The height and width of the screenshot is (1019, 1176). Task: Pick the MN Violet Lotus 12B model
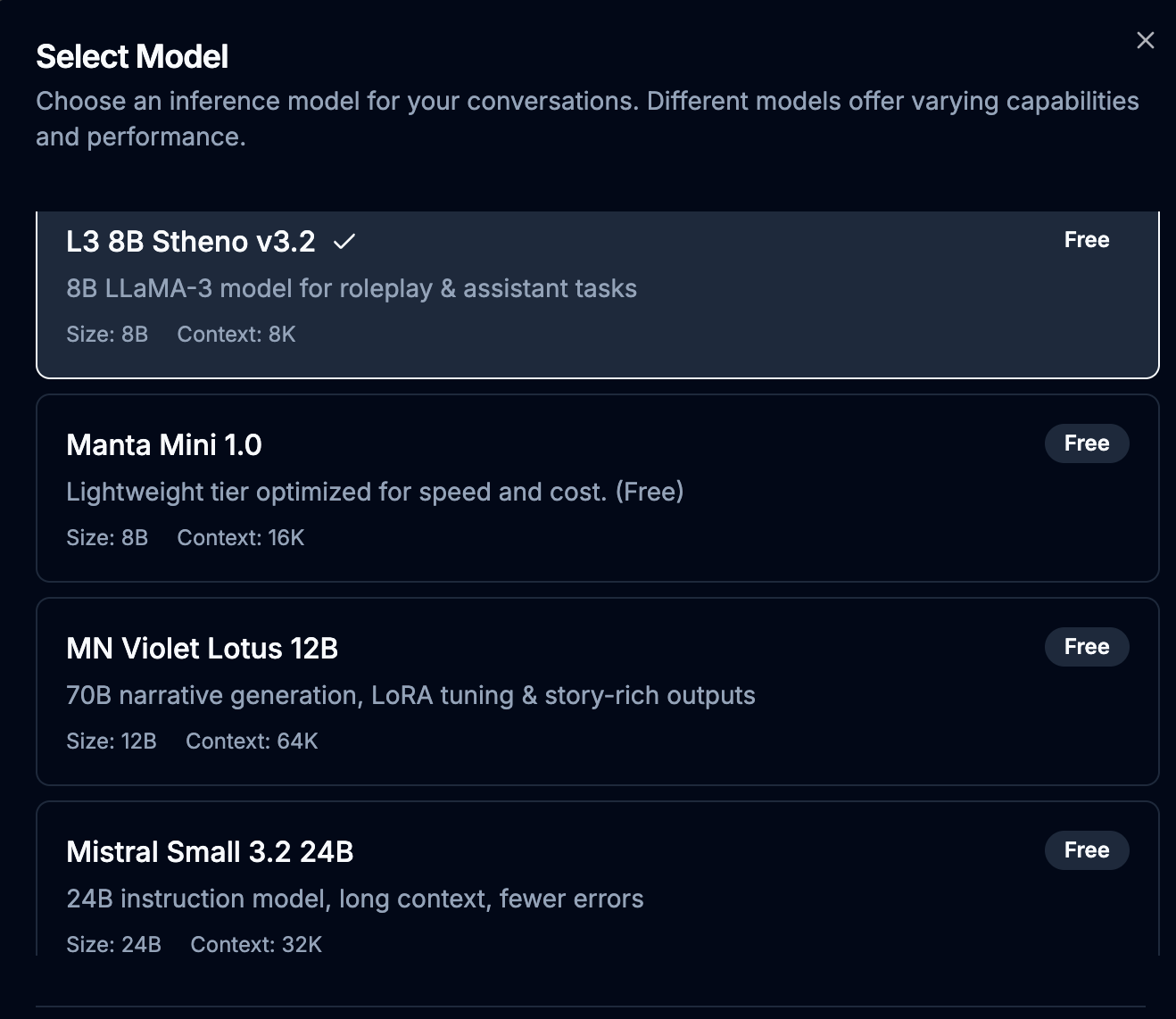pos(202,649)
